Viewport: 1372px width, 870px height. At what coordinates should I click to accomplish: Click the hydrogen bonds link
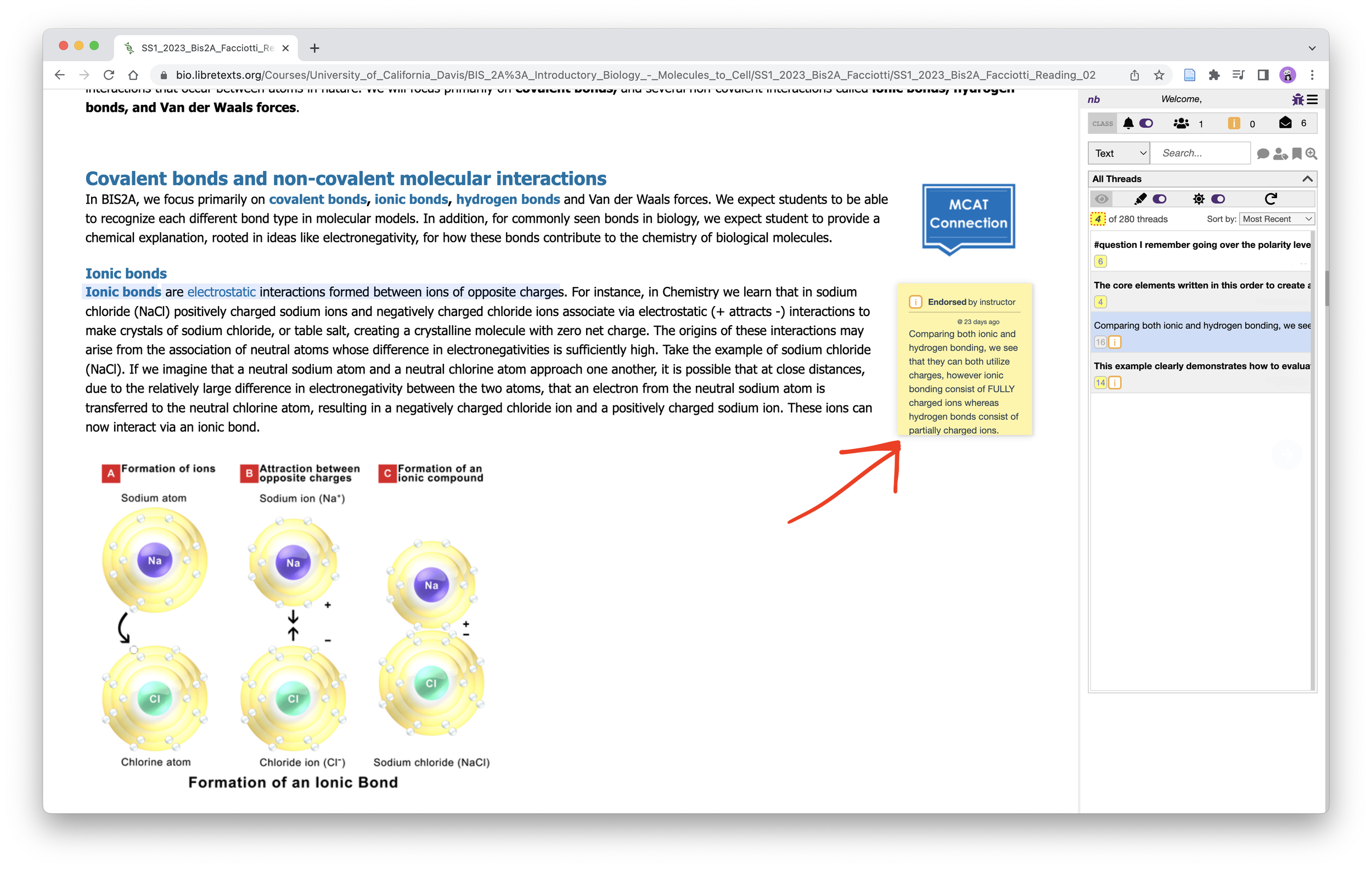tap(507, 199)
